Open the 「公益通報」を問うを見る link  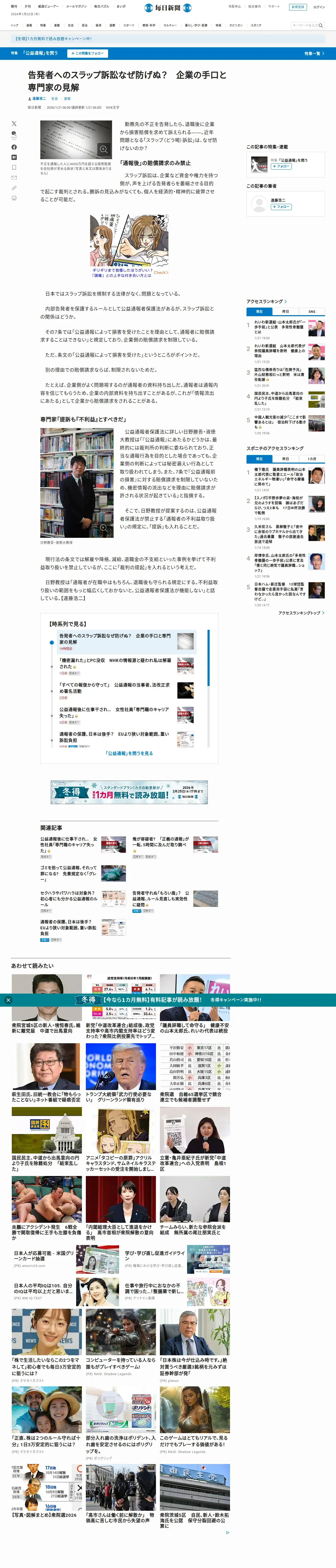point(129,754)
